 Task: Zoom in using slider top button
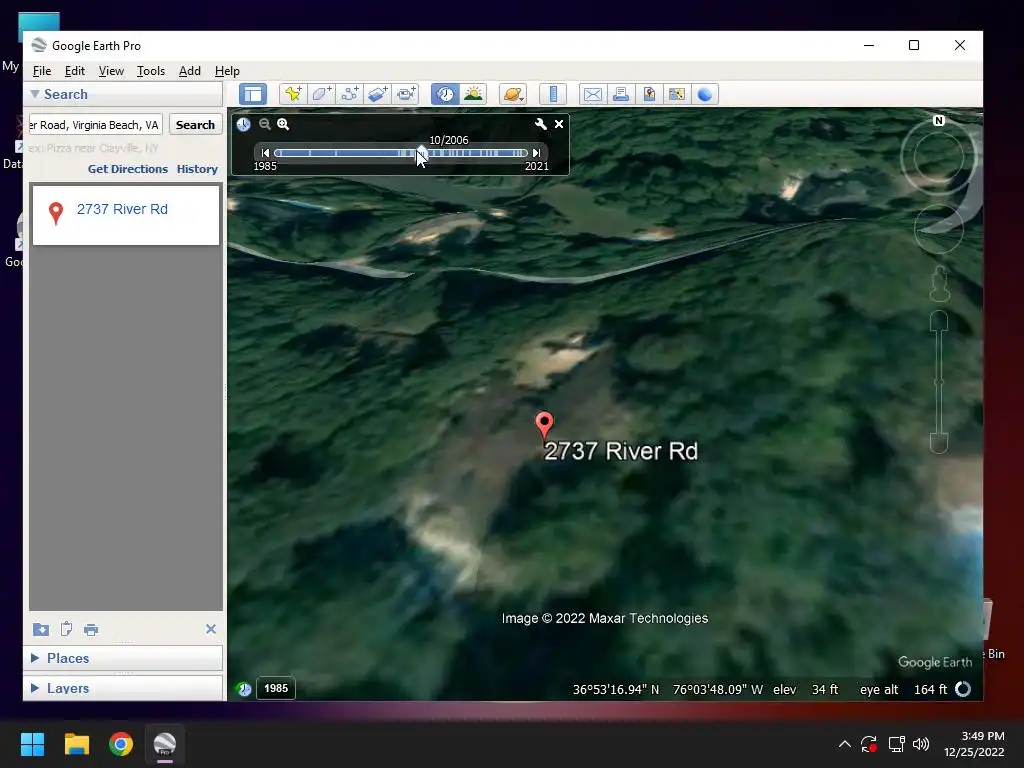[939, 321]
